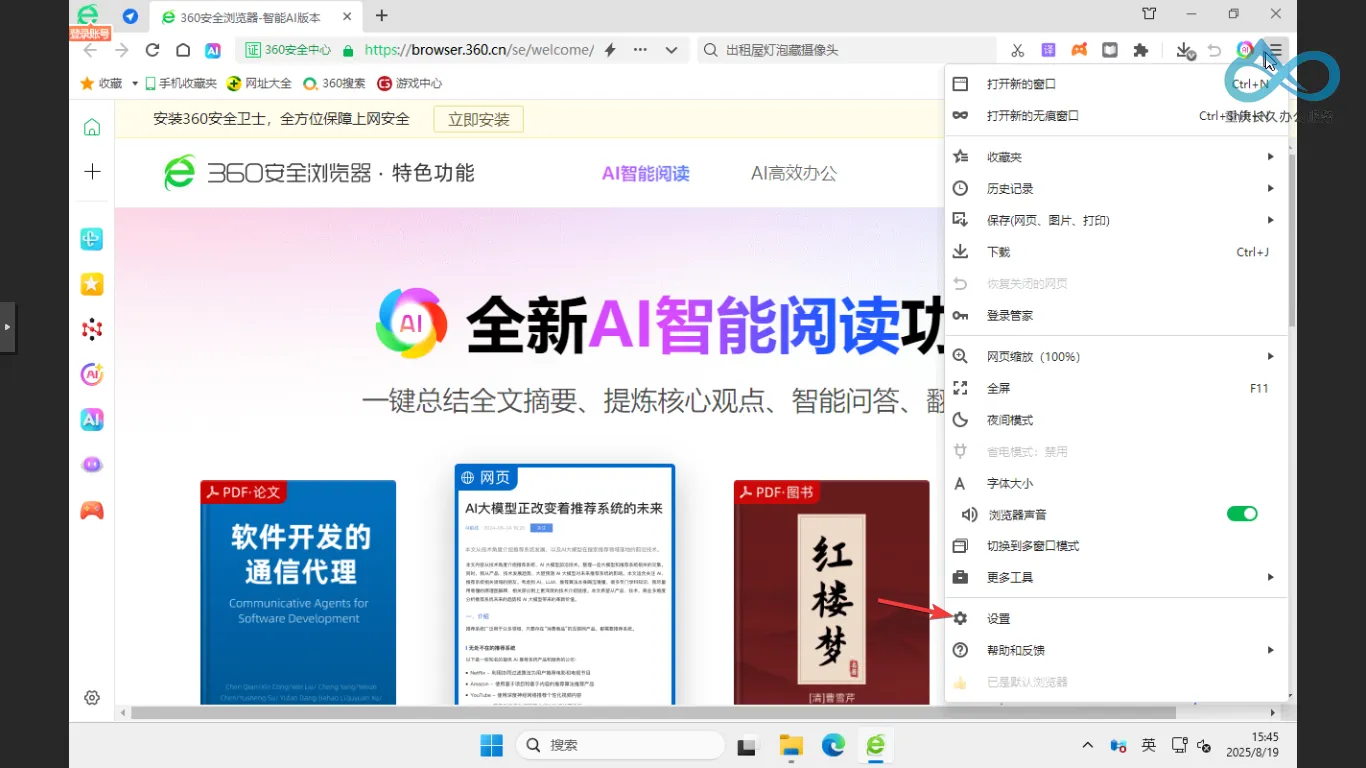Viewport: 1366px width, 768px height.
Task: Switch to the AI高效办公 page tab
Action: [x=794, y=173]
